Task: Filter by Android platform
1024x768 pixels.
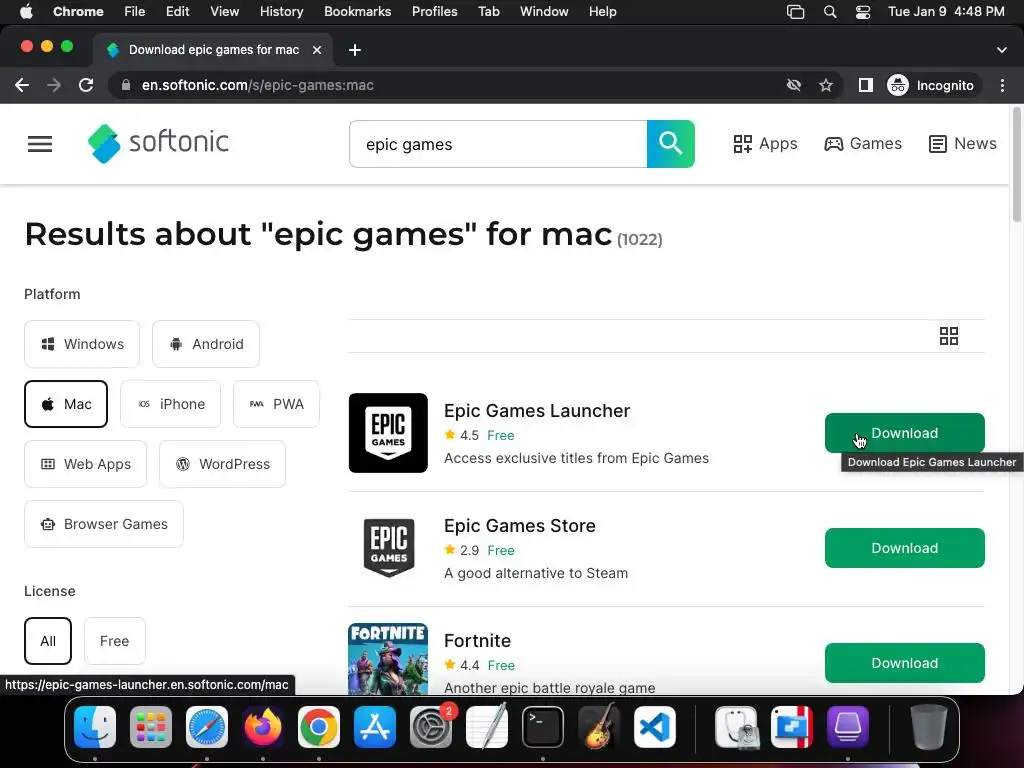Action: [206, 344]
